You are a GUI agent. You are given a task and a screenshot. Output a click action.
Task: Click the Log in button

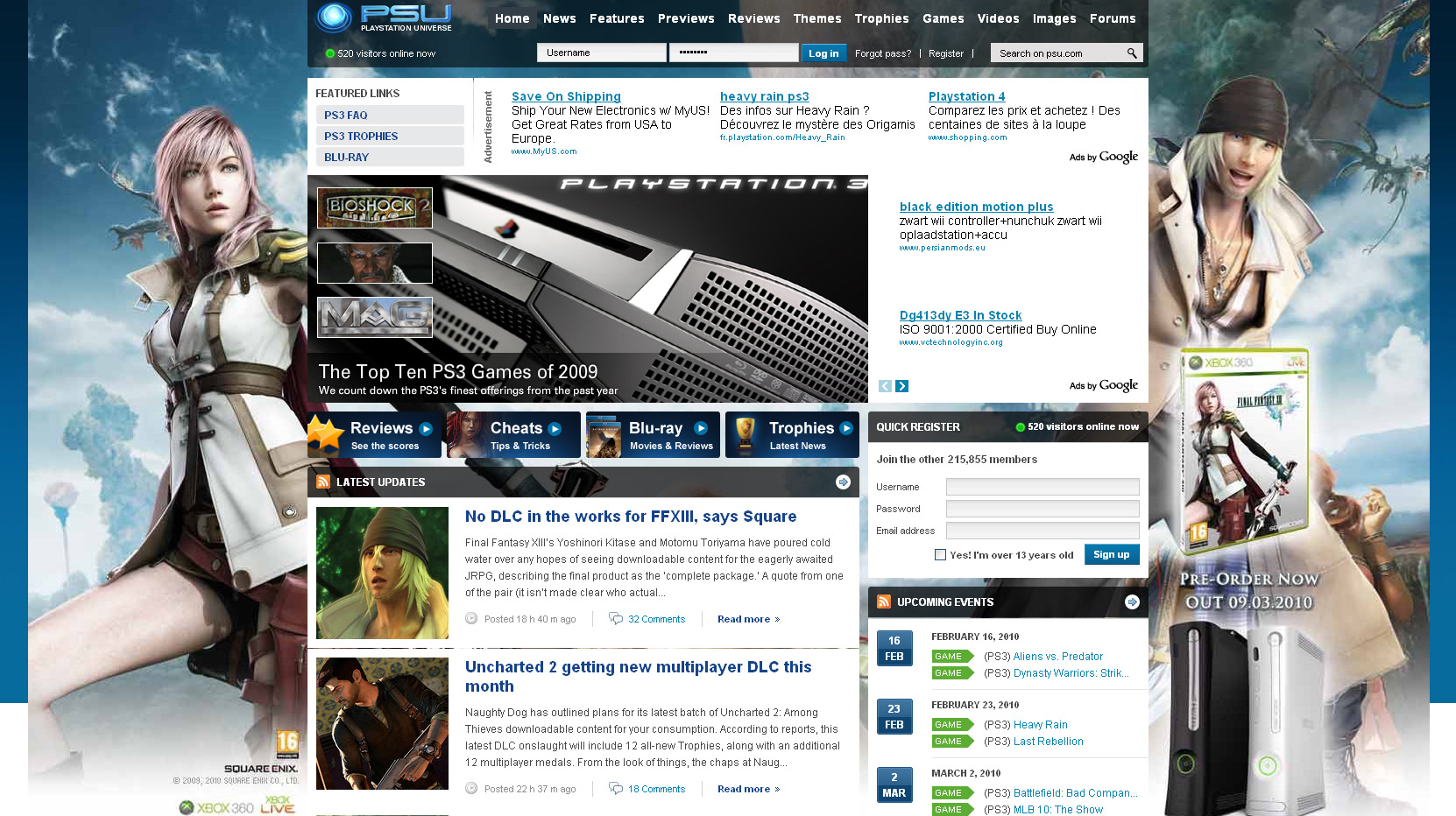[x=823, y=53]
